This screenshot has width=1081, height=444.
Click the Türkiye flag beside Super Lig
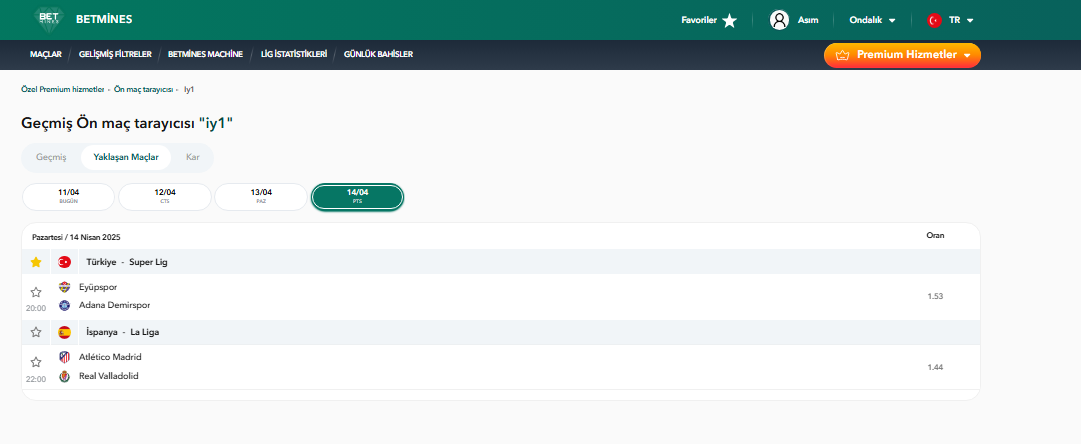point(64,262)
